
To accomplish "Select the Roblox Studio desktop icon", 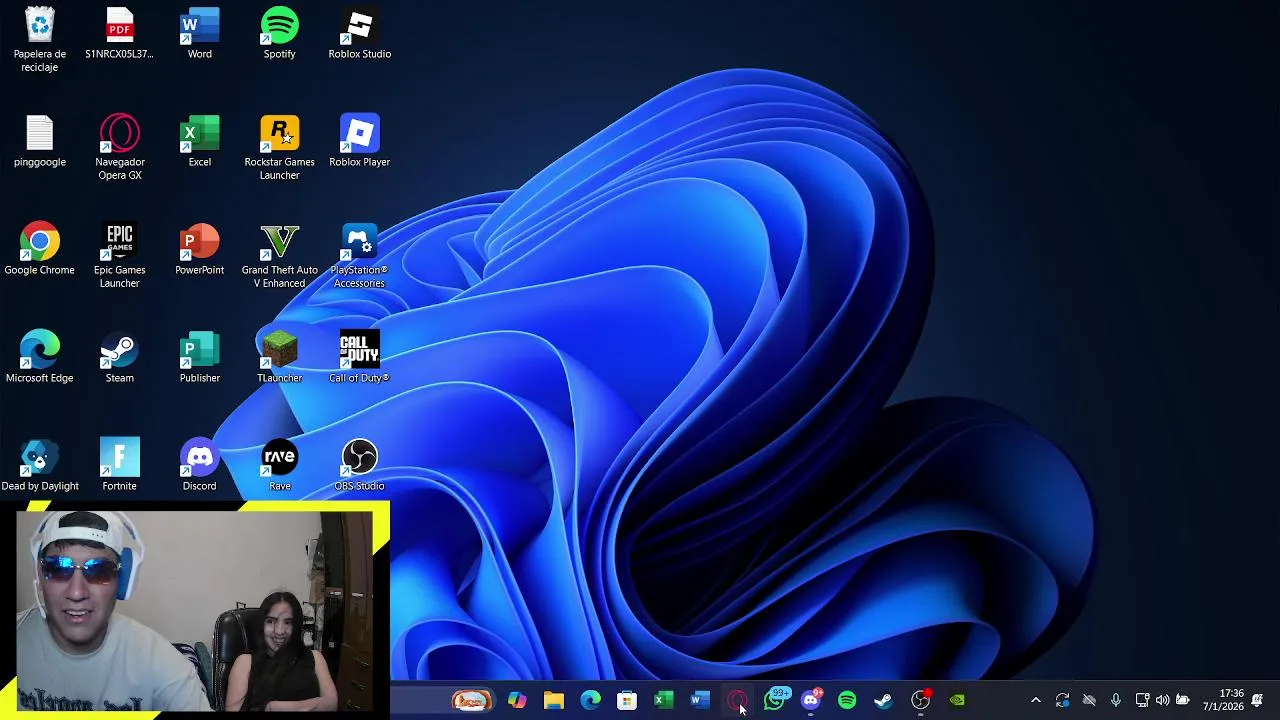I will pos(359,33).
